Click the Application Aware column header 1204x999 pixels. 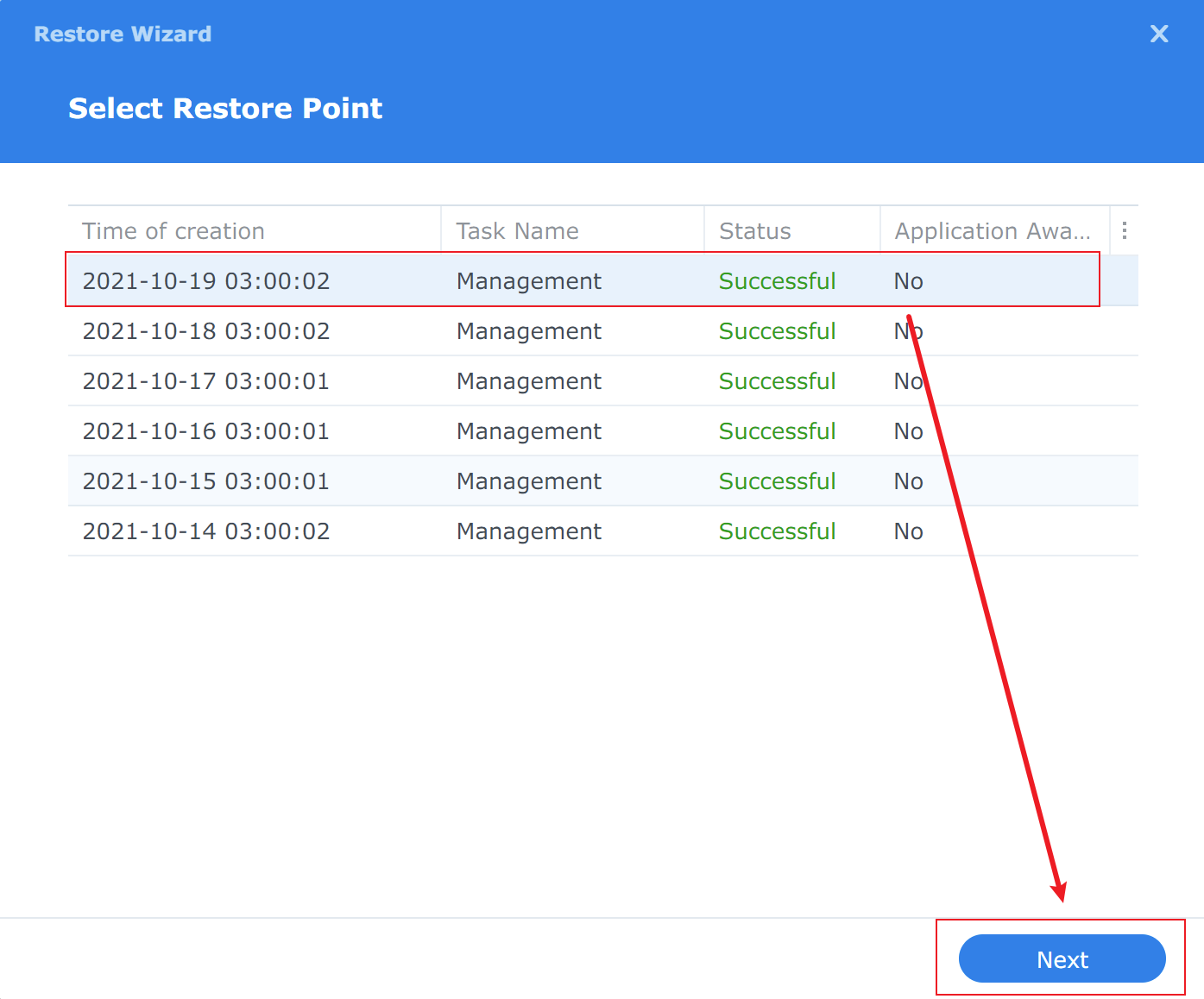click(x=992, y=231)
